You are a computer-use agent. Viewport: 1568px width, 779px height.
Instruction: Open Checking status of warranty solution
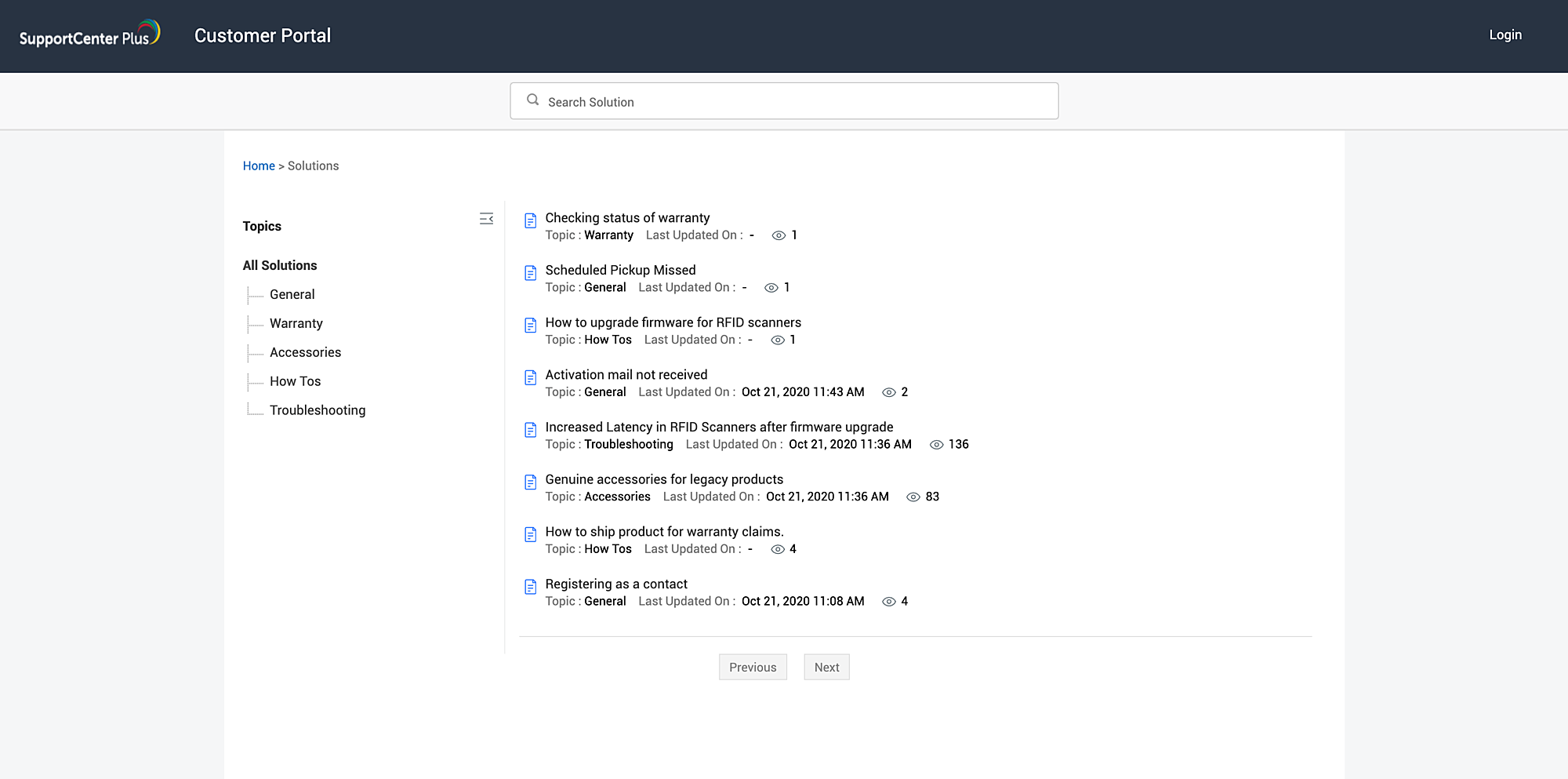627,217
